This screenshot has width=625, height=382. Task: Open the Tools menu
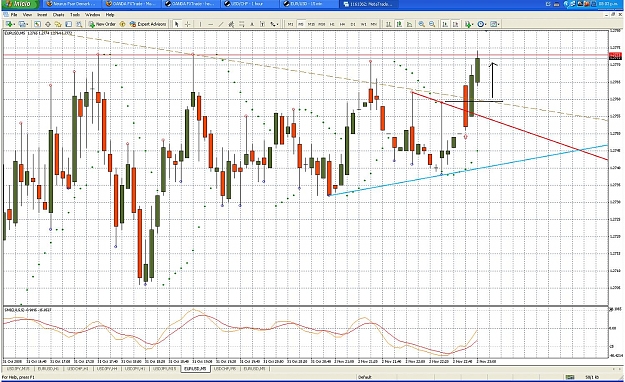point(75,15)
